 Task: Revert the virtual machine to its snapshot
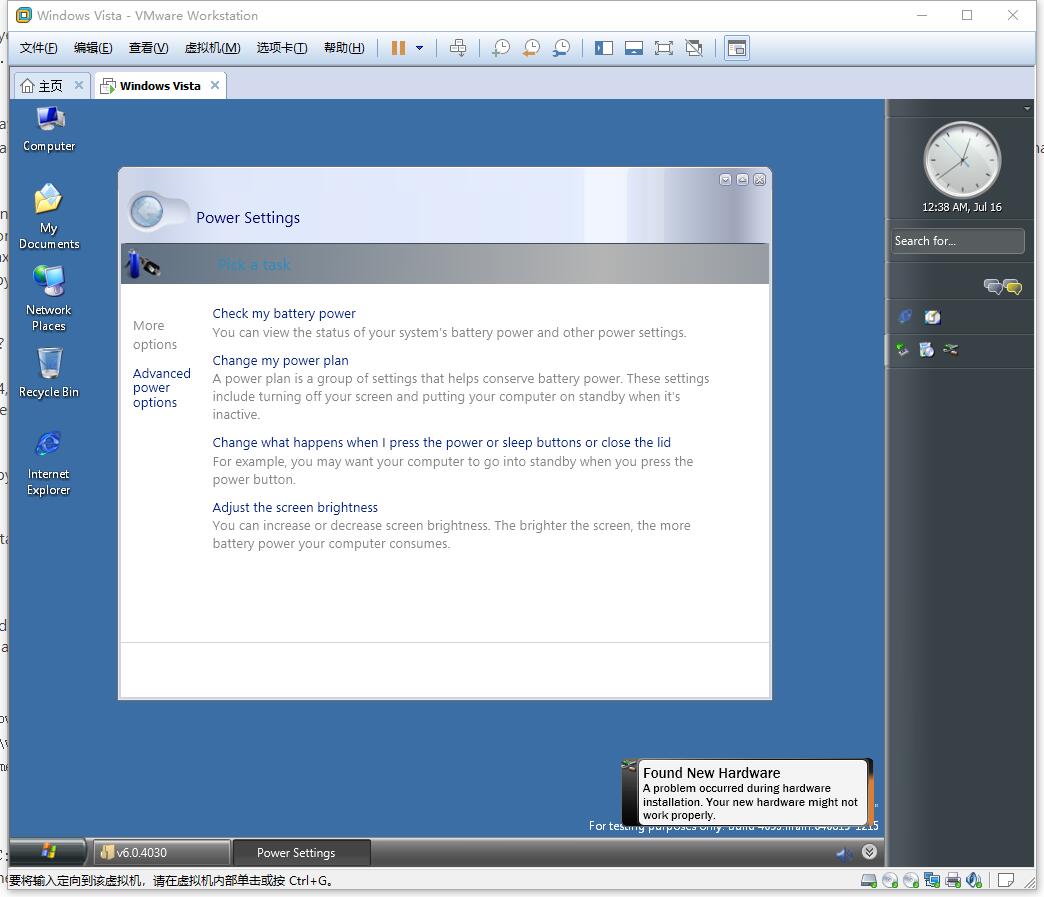(531, 48)
